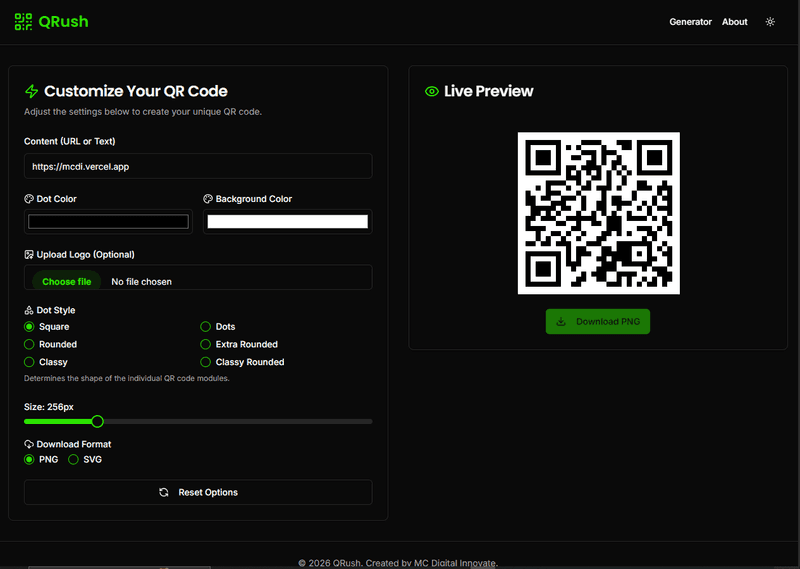
Task: Pick the Rounded dot style
Action: click(x=30, y=344)
